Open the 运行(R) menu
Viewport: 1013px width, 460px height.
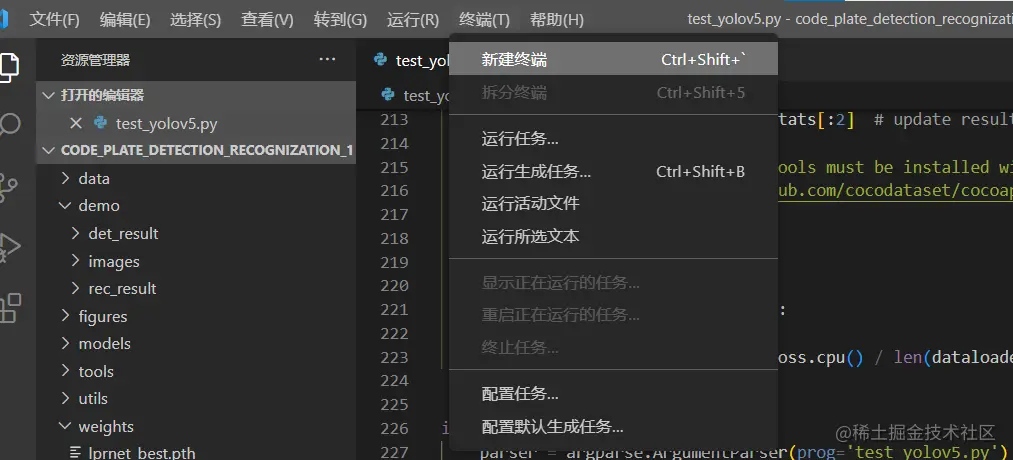point(413,20)
